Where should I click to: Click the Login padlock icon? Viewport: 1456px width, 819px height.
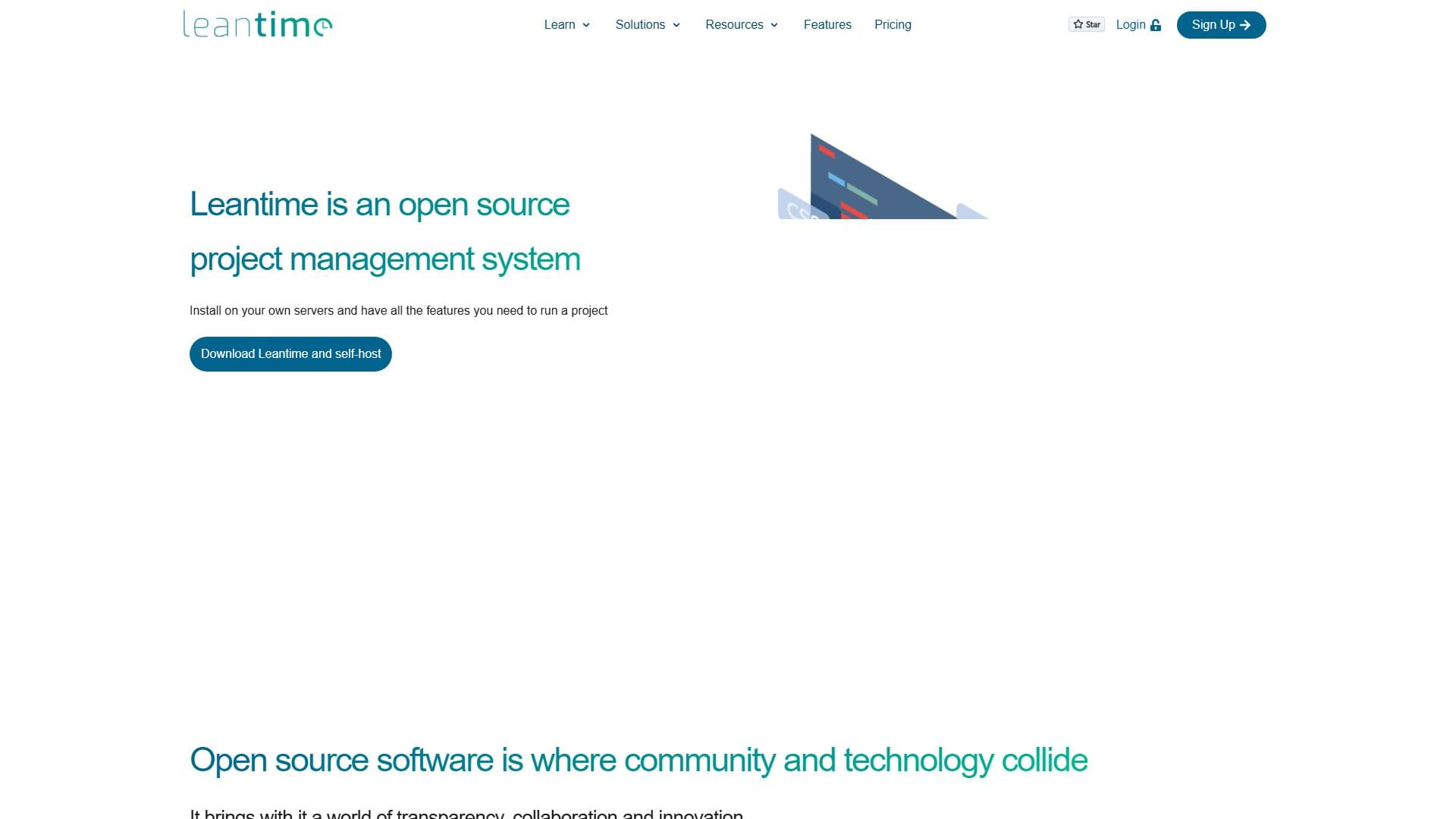(1156, 25)
